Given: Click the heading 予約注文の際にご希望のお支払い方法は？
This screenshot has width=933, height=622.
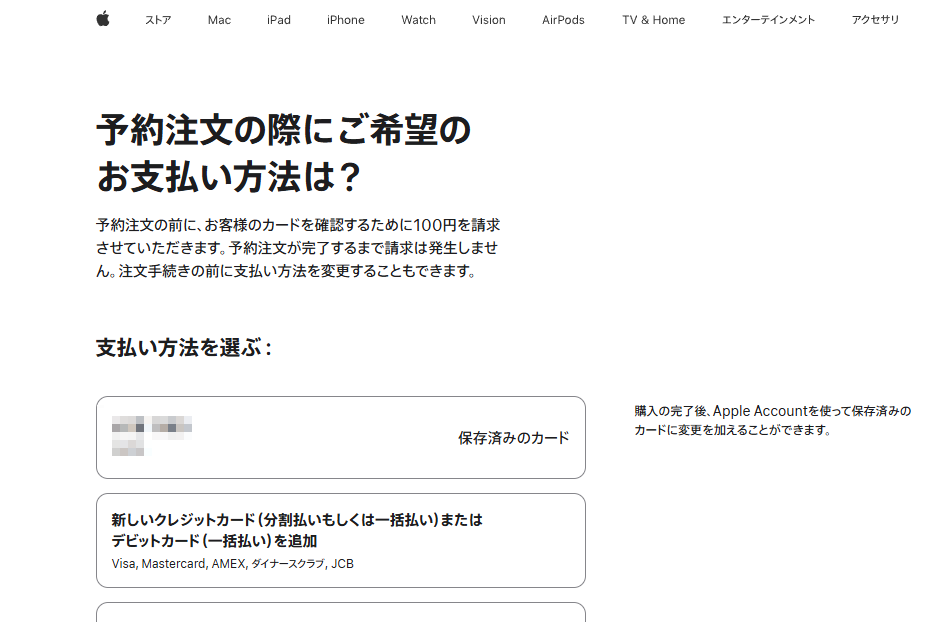Looking at the screenshot, I should (284, 154).
